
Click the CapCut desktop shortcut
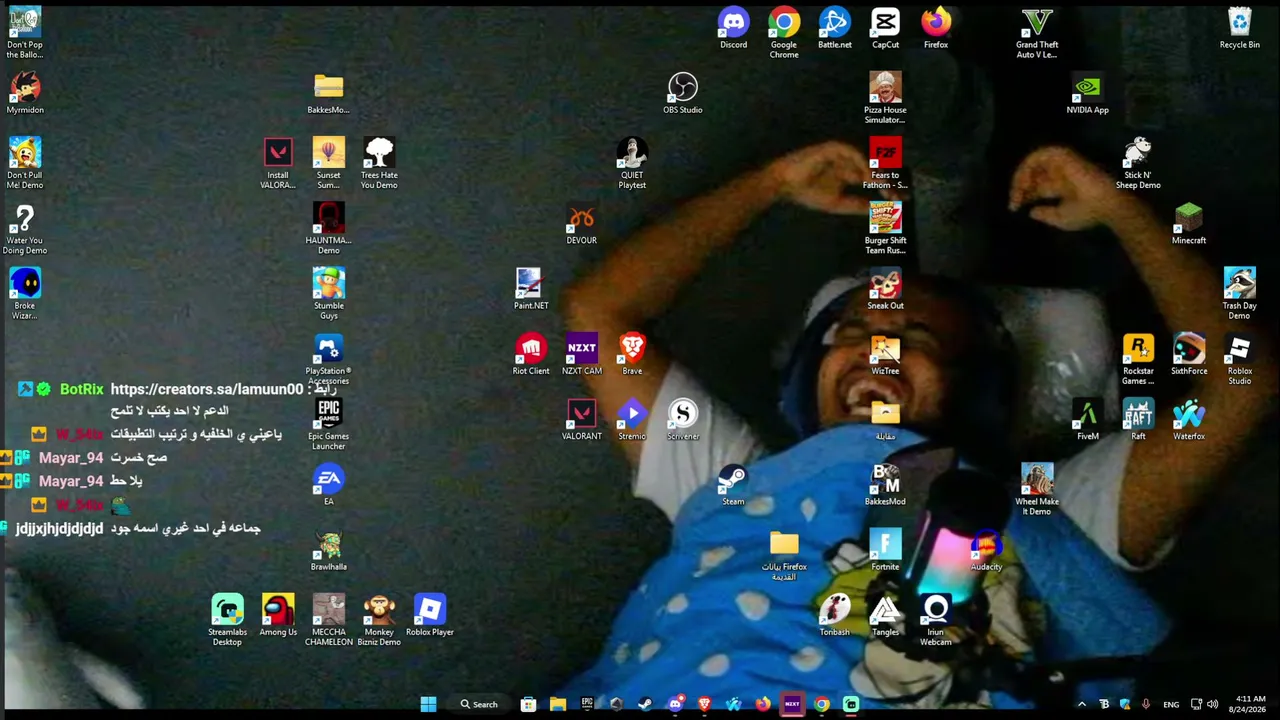click(885, 28)
